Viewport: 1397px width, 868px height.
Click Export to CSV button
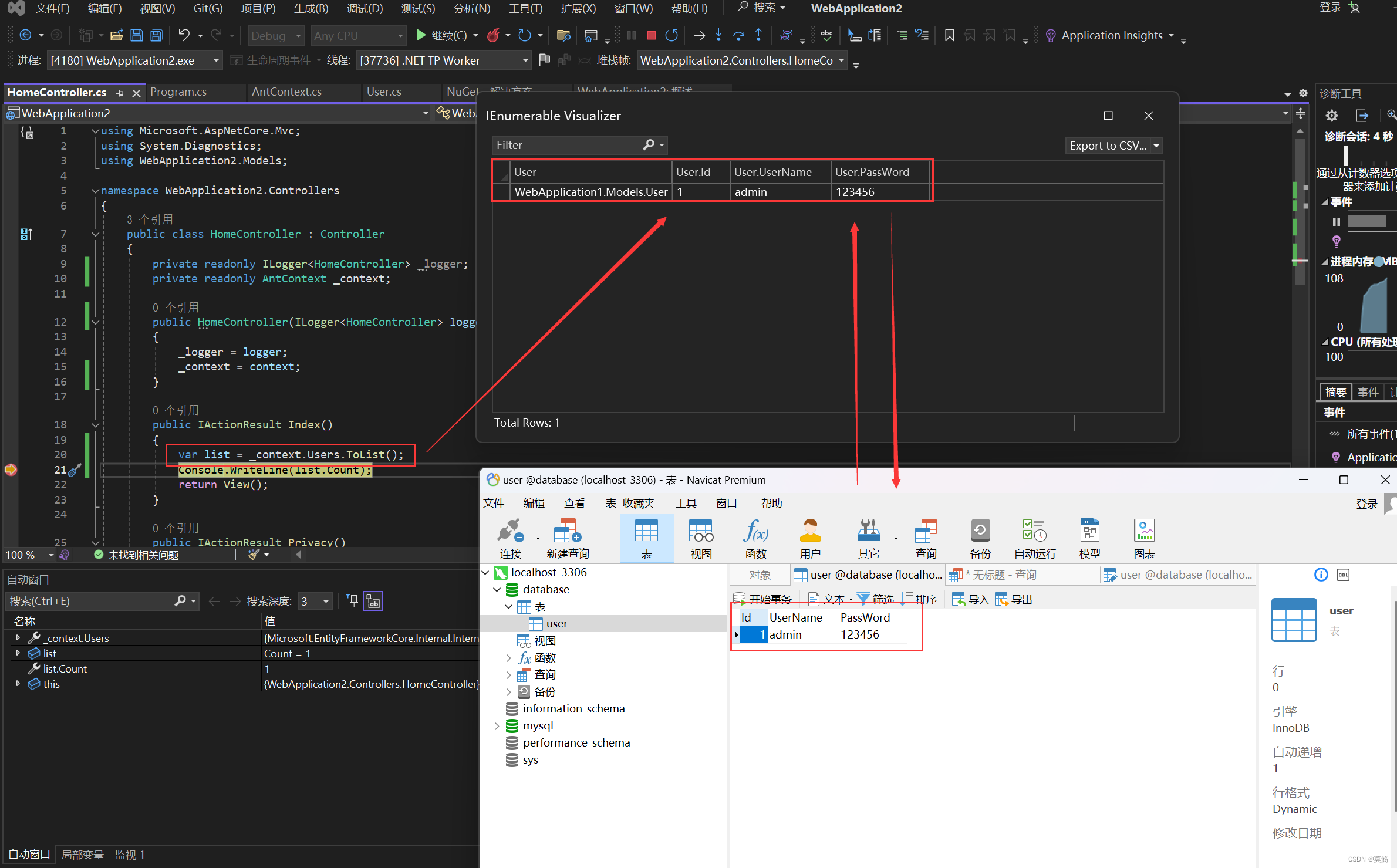[x=1107, y=146]
